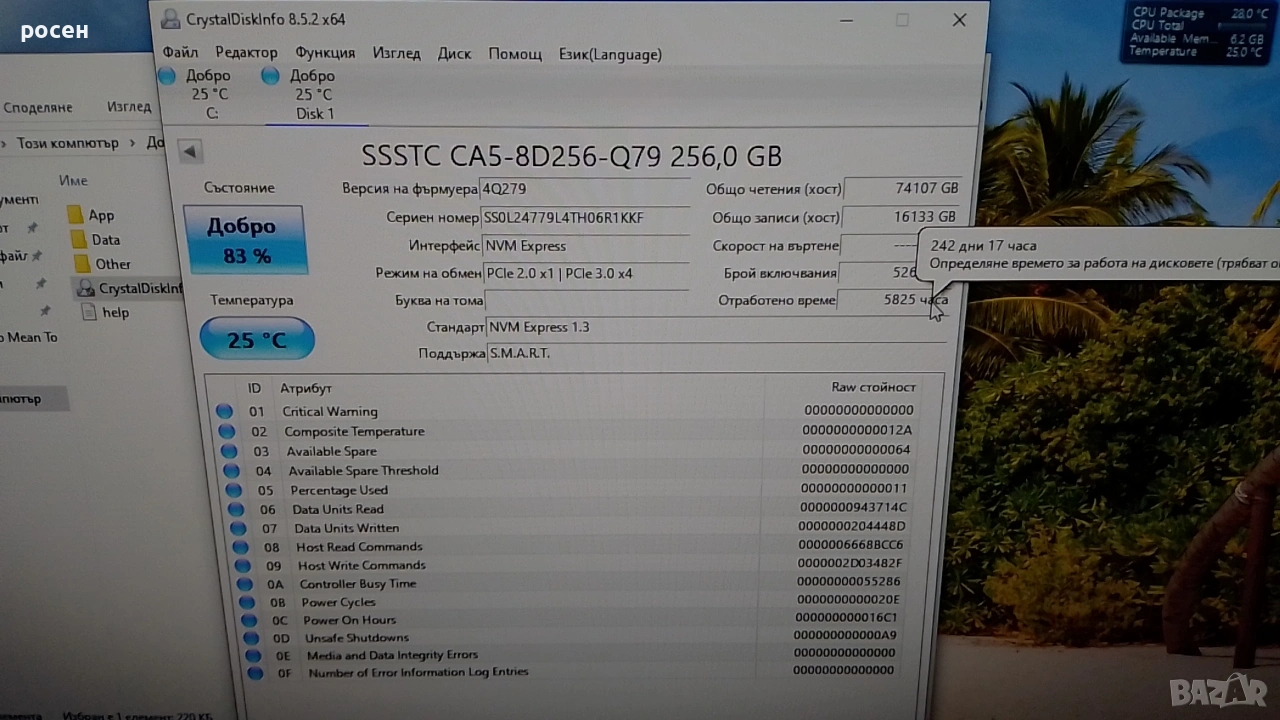Select the C: disk status tab

[x=209, y=94]
